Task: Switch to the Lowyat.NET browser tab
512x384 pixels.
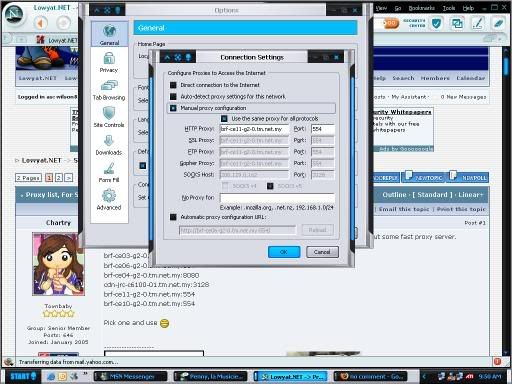Action: point(57,40)
